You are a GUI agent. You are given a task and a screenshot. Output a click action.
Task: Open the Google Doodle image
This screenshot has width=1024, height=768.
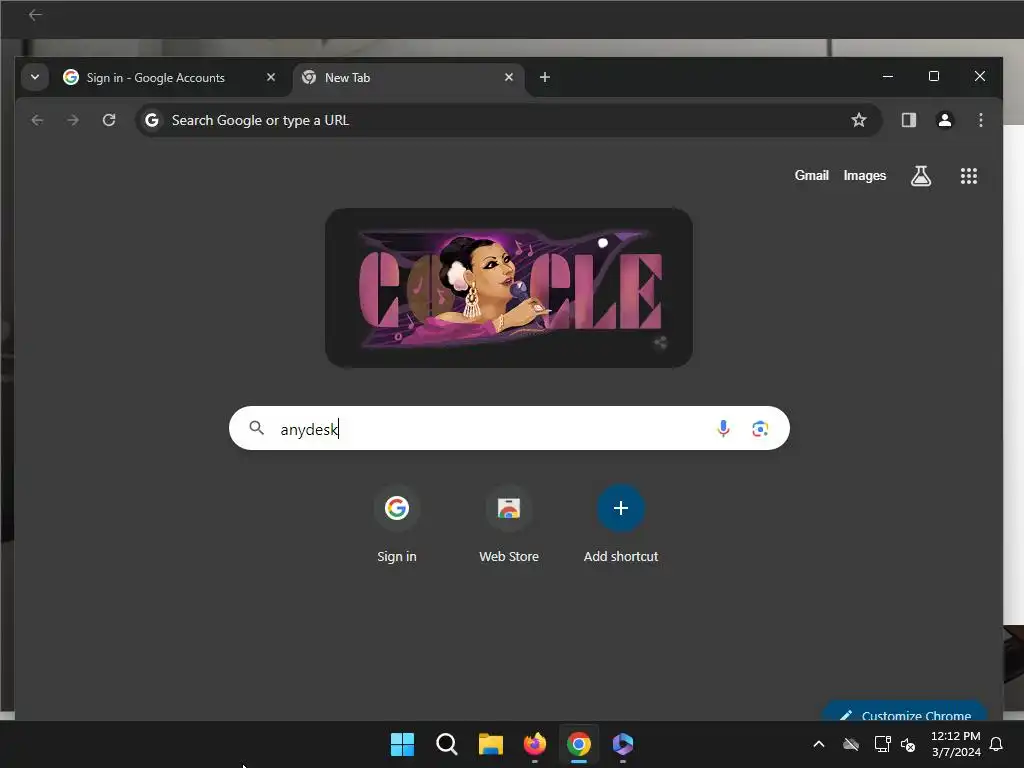click(509, 287)
